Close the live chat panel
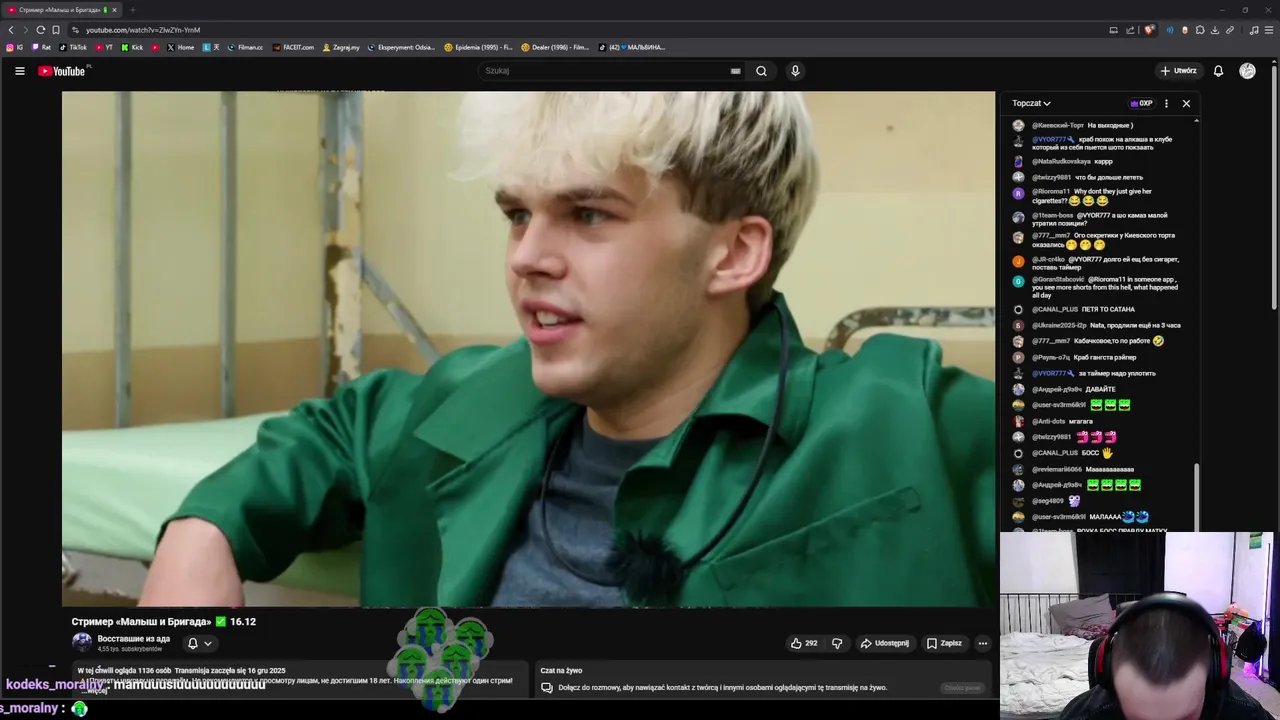This screenshot has width=1280, height=720. (x=1186, y=103)
